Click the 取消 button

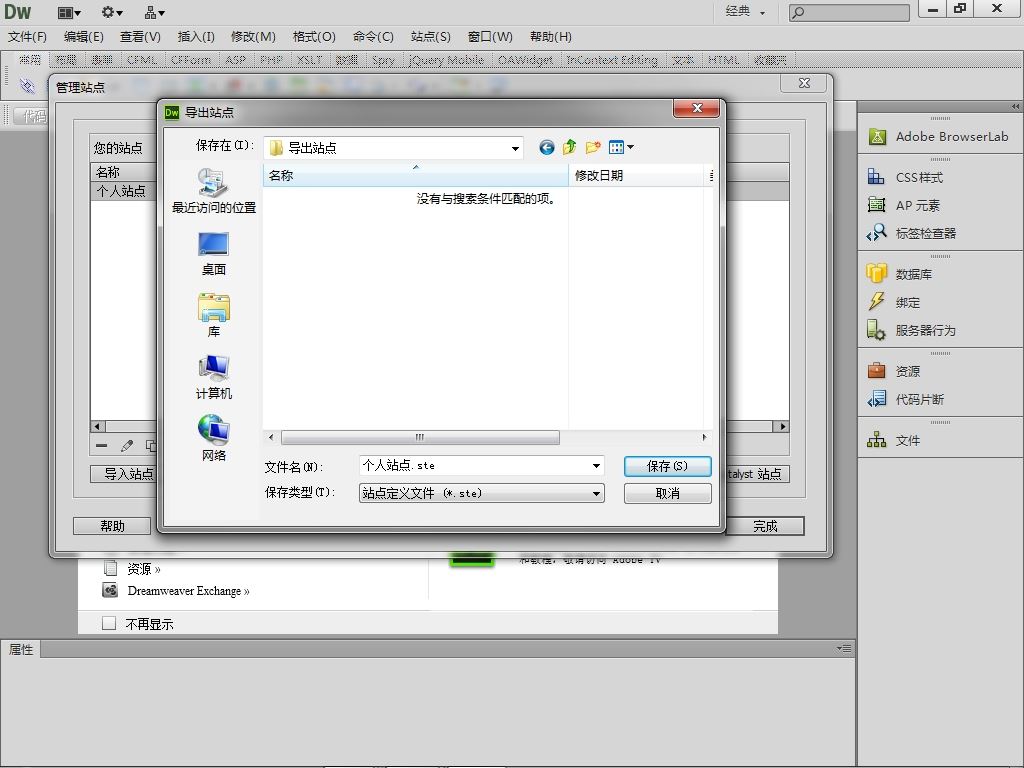[667, 493]
